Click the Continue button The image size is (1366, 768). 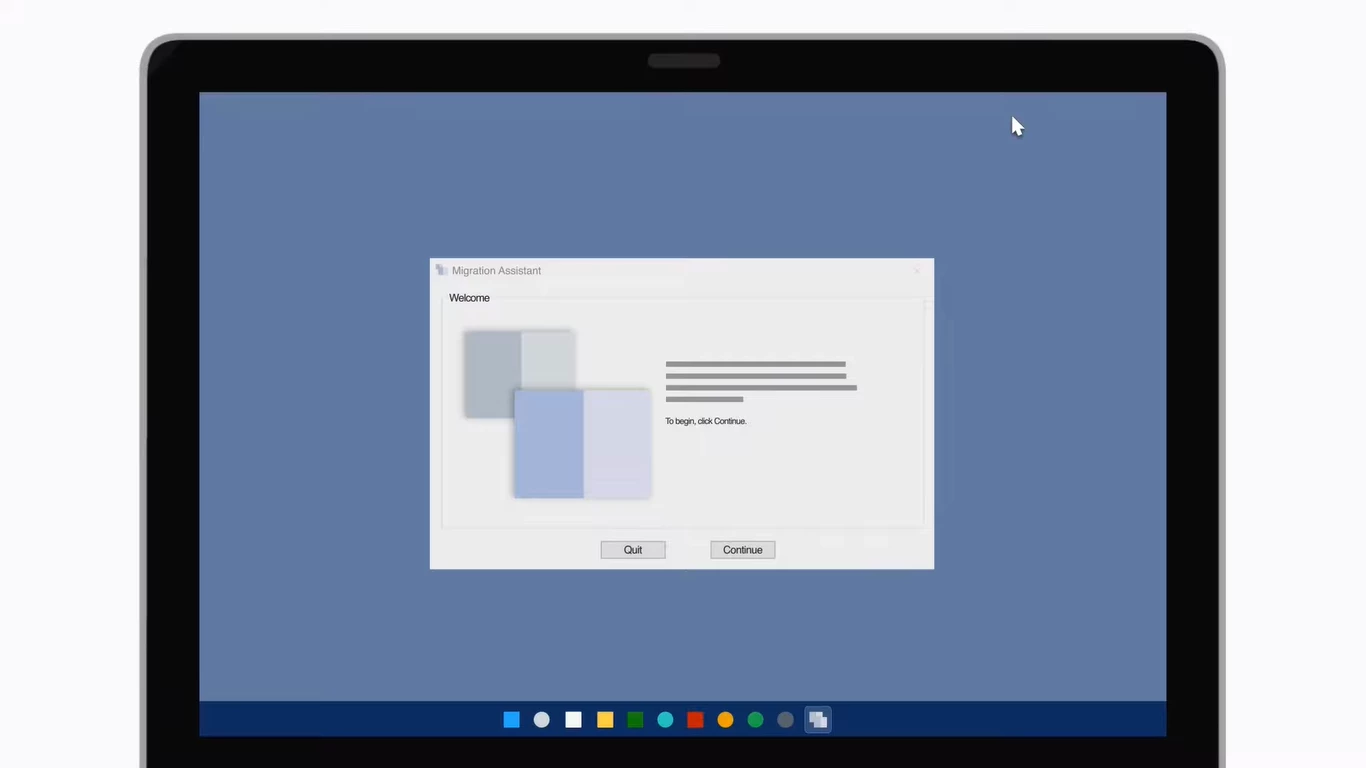[x=743, y=550]
